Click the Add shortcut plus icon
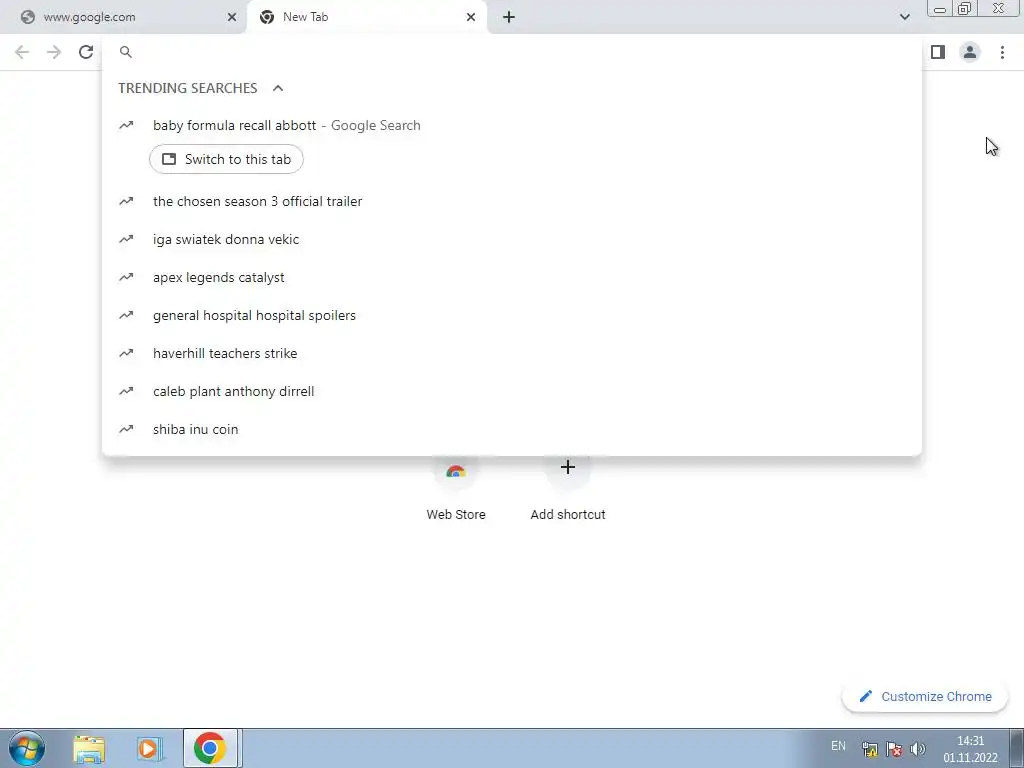The height and width of the screenshot is (768, 1024). pos(568,468)
